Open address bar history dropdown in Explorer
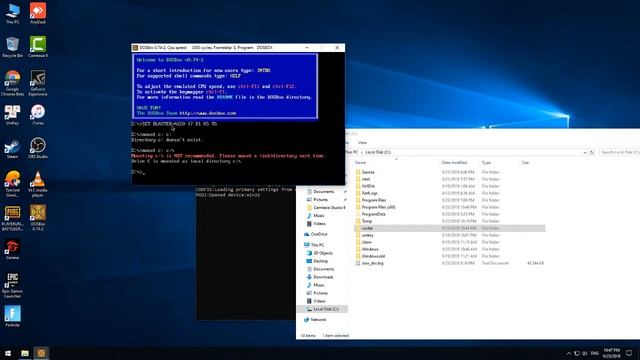This screenshot has width=640, height=360. tap(584, 152)
